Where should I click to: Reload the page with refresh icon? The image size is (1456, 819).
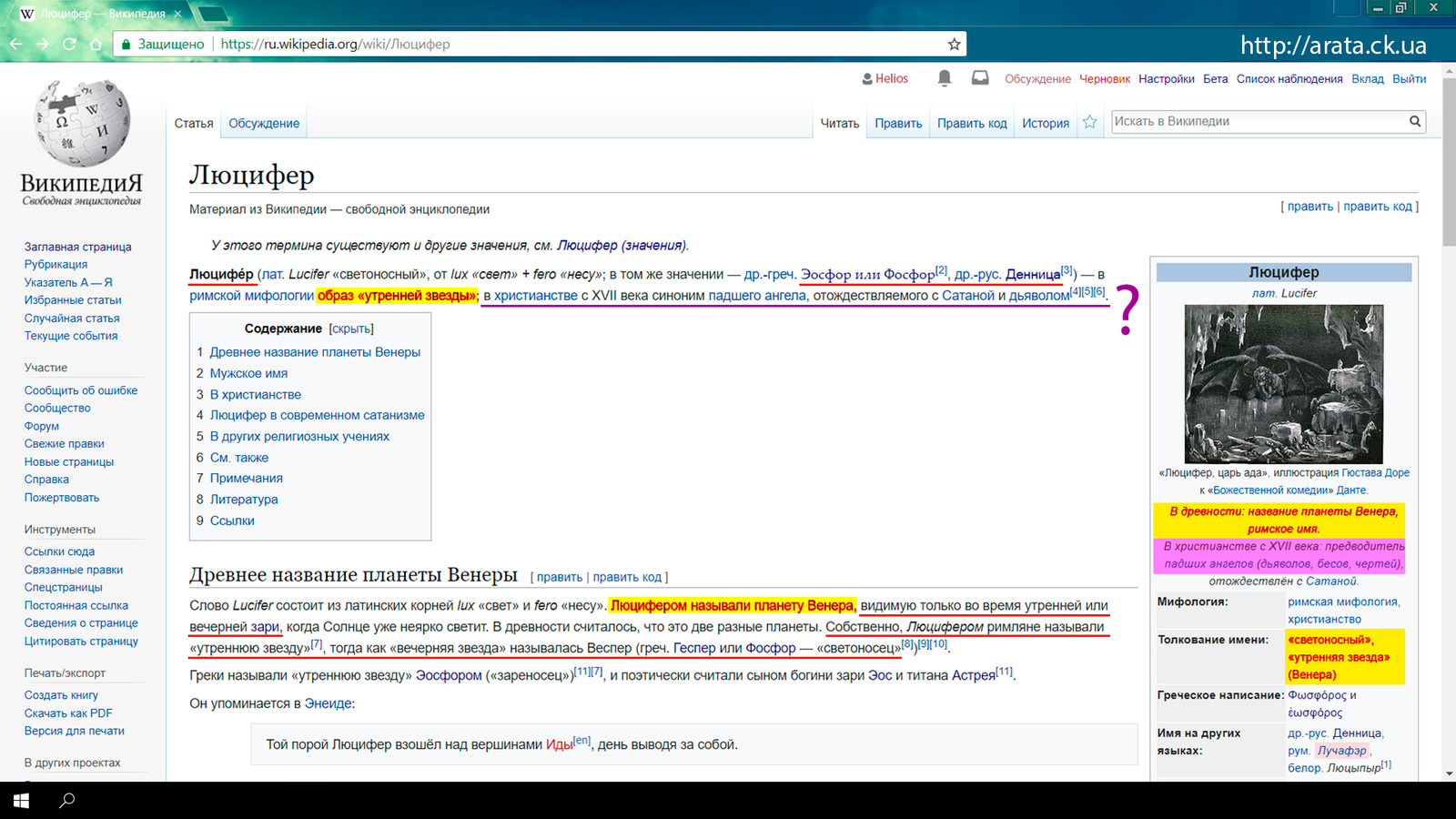coord(69,44)
